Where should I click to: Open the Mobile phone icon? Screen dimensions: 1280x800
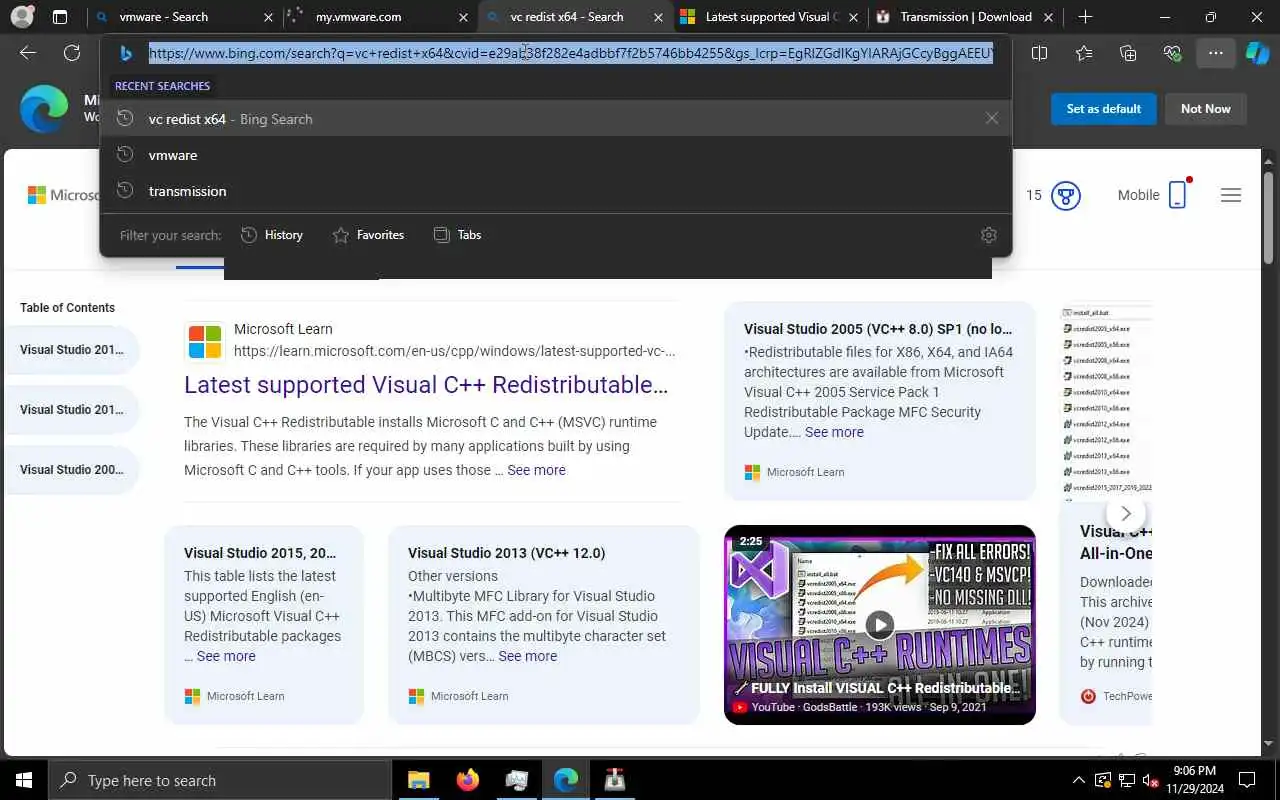[x=1178, y=194]
